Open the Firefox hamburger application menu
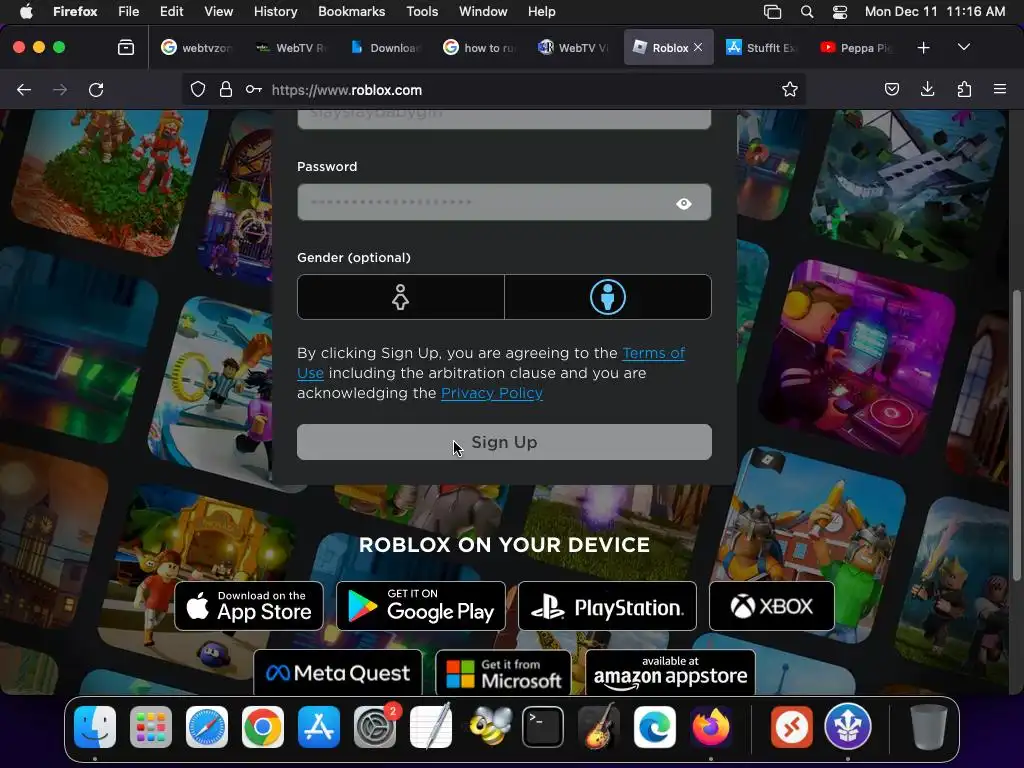1024x768 pixels. pyautogui.click(x=1000, y=89)
